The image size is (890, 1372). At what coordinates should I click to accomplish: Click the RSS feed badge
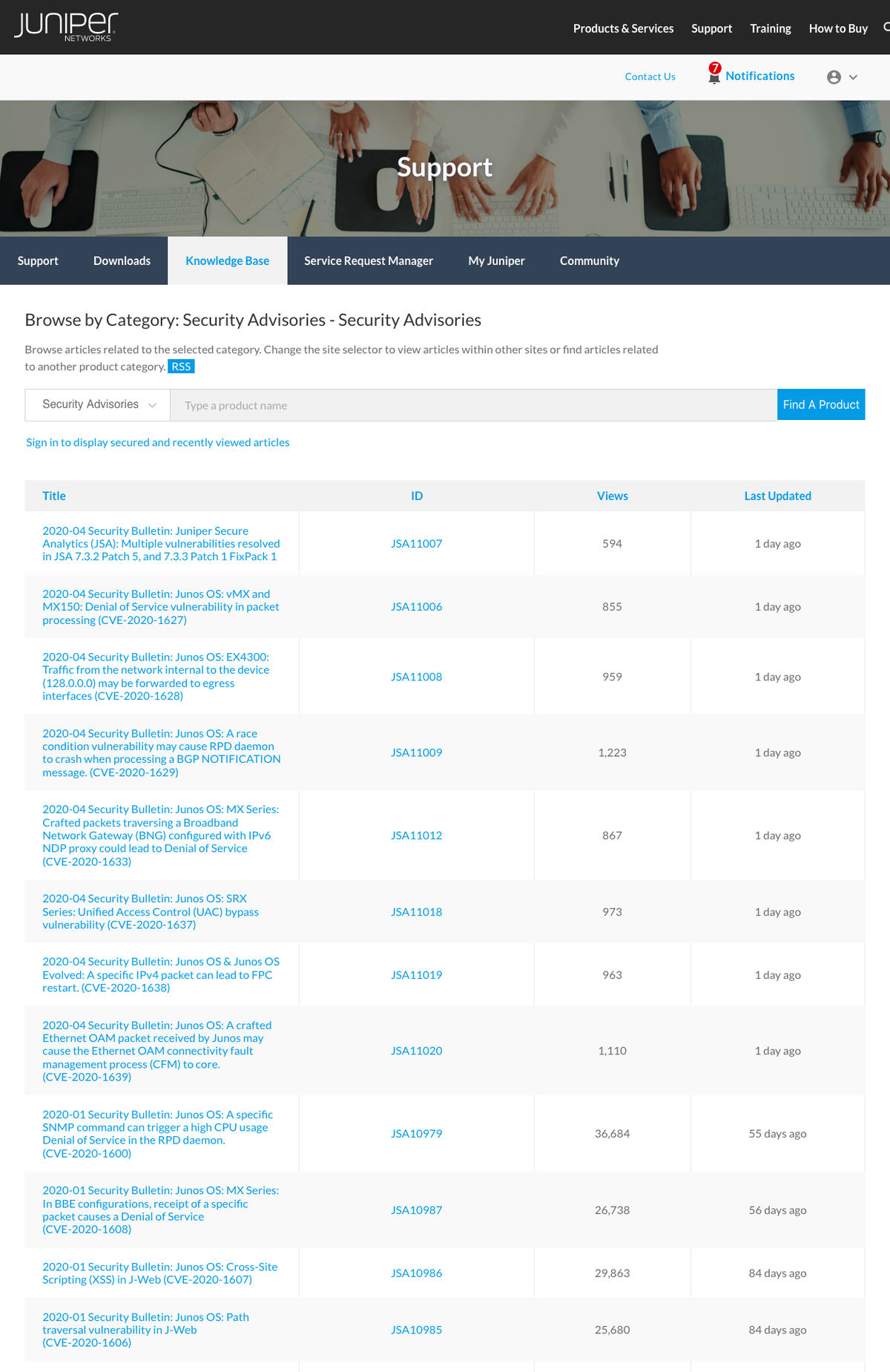[x=181, y=367]
